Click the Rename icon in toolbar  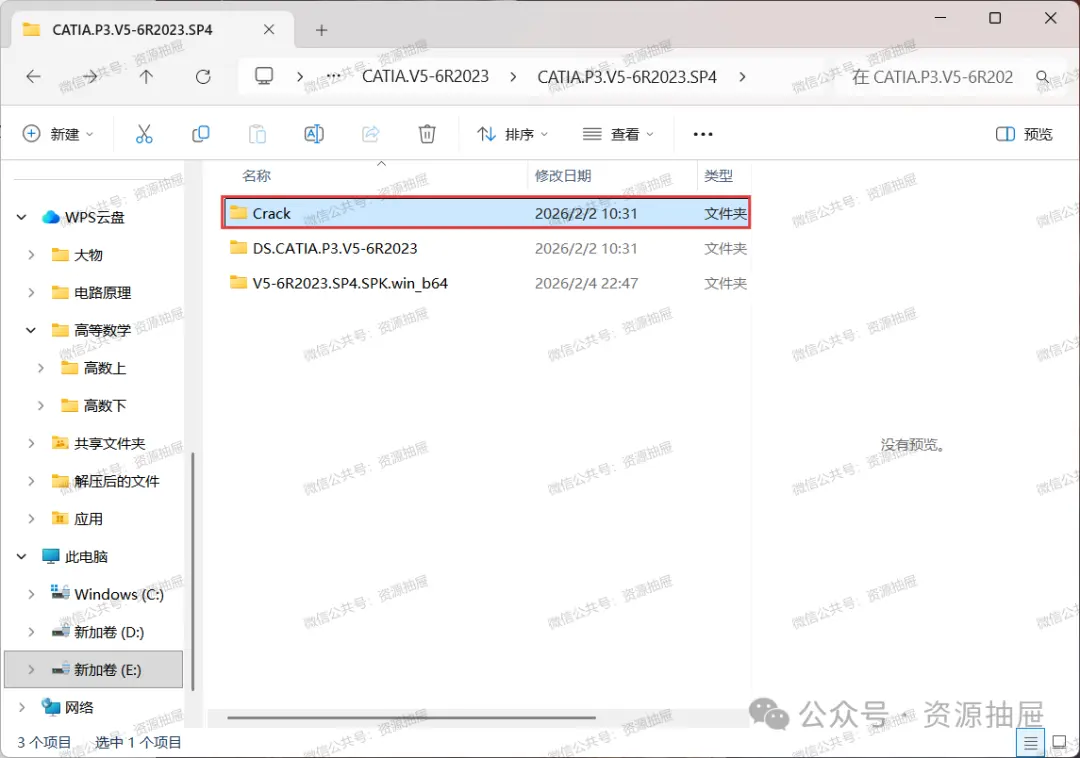314,134
